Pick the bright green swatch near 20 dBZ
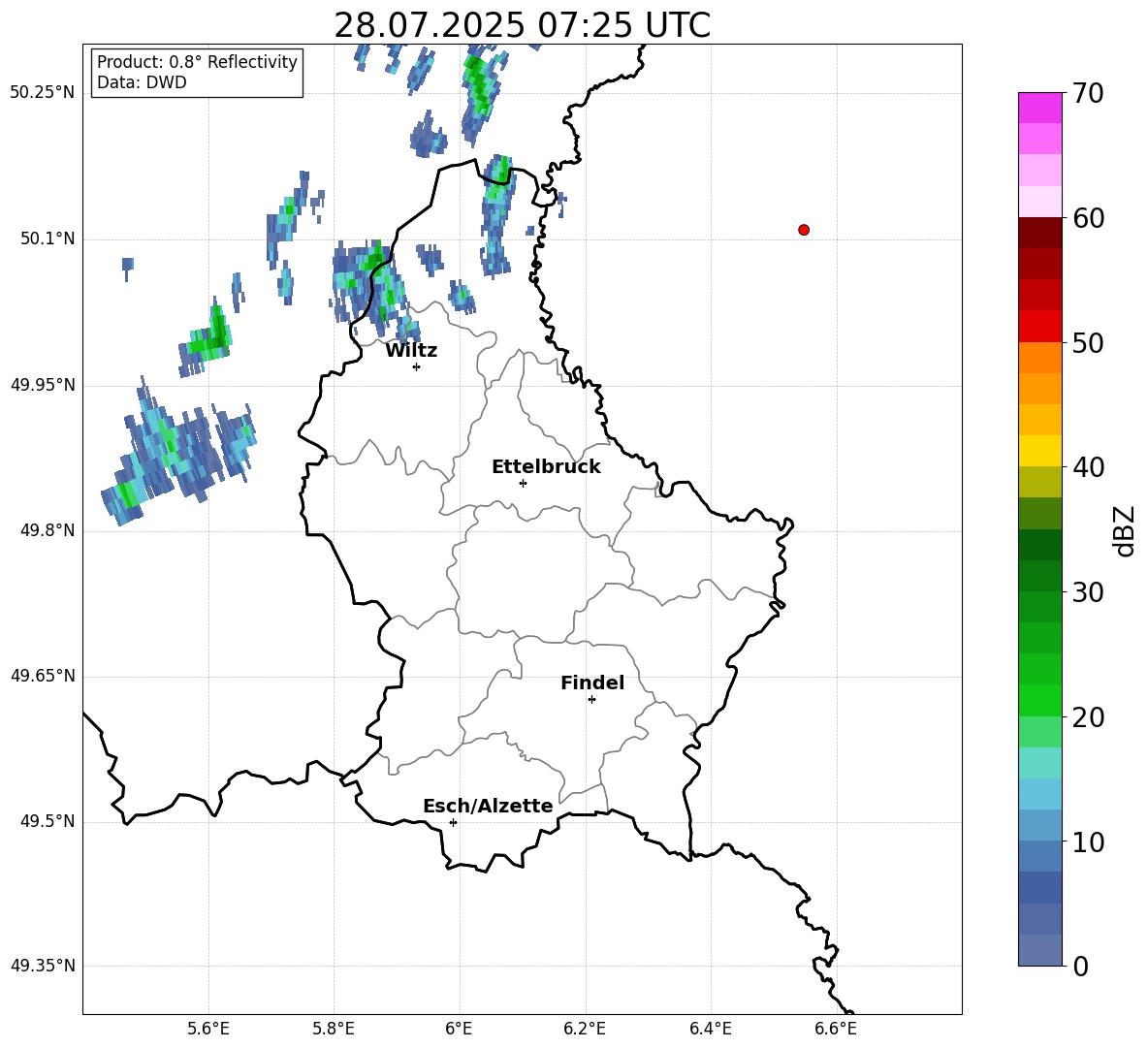This screenshot has width=1148, height=1048. (x=1040, y=700)
